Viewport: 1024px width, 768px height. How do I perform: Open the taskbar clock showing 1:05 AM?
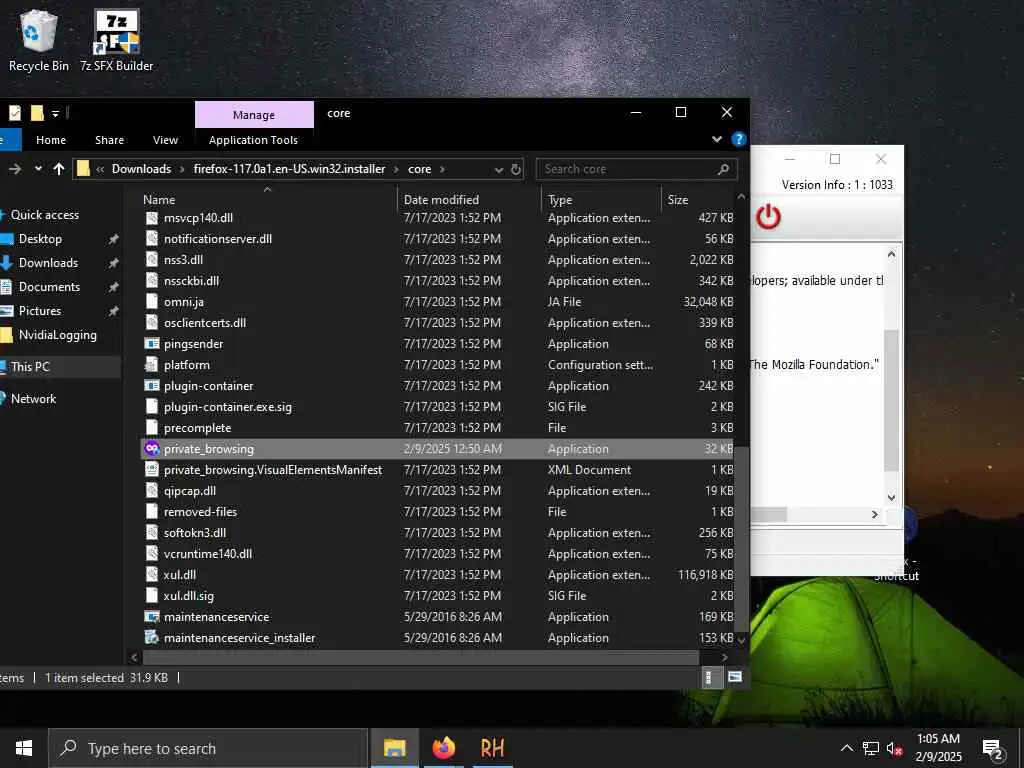click(938, 748)
